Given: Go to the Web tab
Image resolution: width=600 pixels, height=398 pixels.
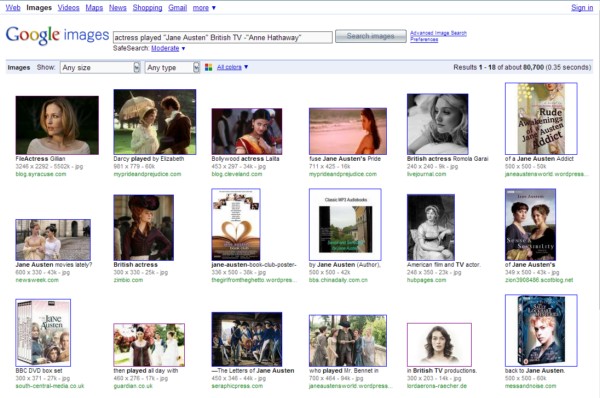Looking at the screenshot, I should 13,8.
